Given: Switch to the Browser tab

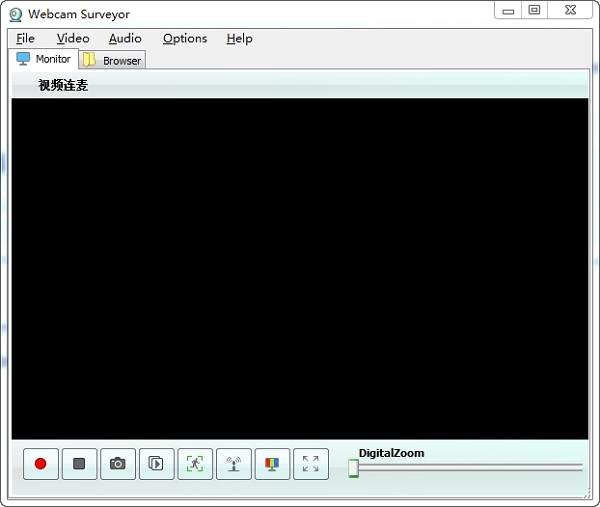Looking at the screenshot, I should click(x=112, y=60).
